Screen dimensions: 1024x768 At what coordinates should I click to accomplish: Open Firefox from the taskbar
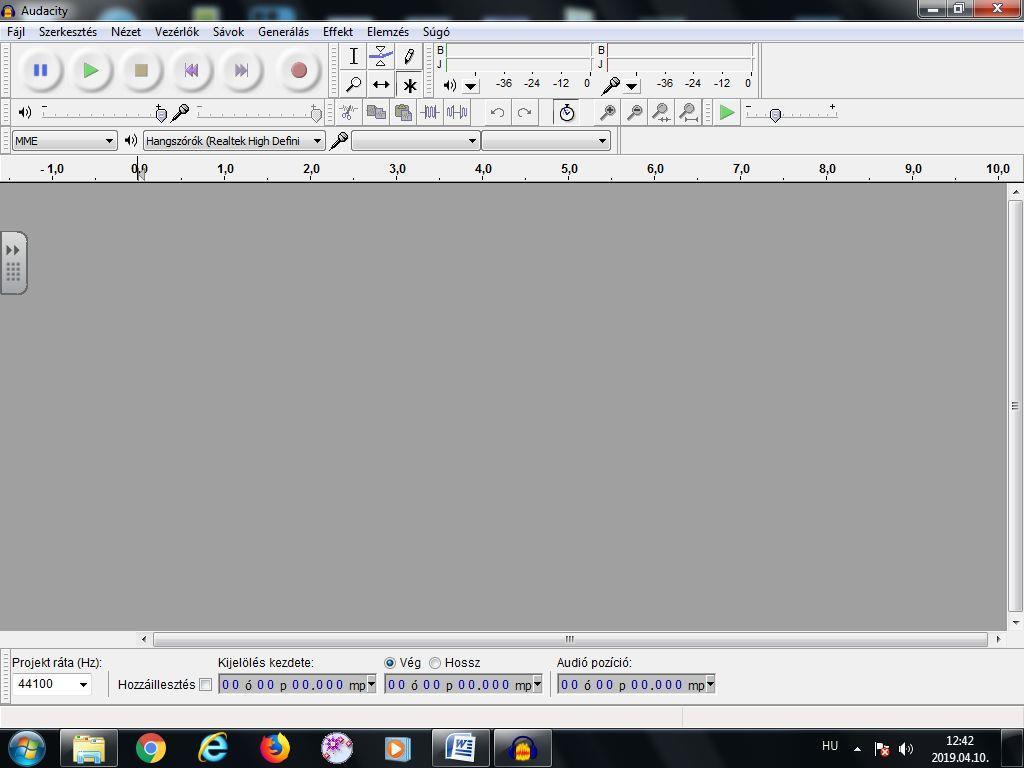pyautogui.click(x=274, y=748)
